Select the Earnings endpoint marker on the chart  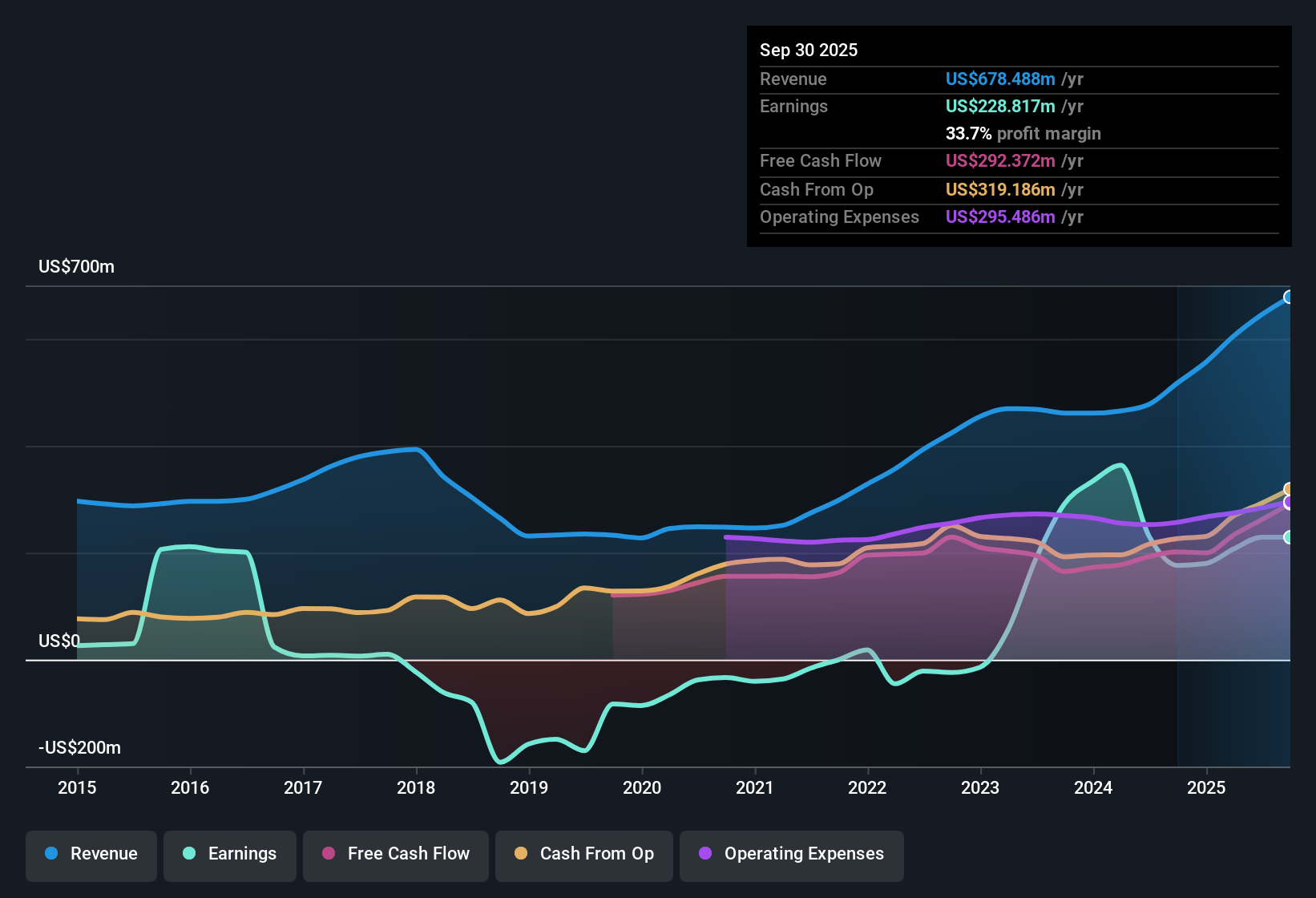click(x=1290, y=539)
